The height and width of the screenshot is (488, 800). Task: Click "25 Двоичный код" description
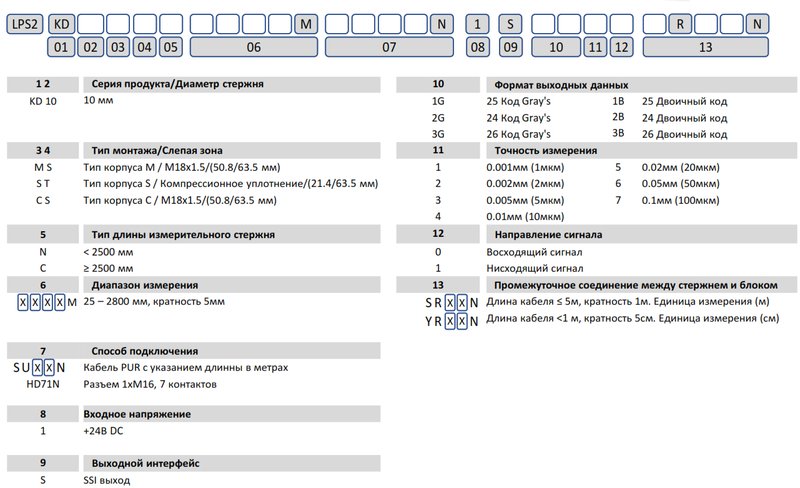(x=684, y=101)
